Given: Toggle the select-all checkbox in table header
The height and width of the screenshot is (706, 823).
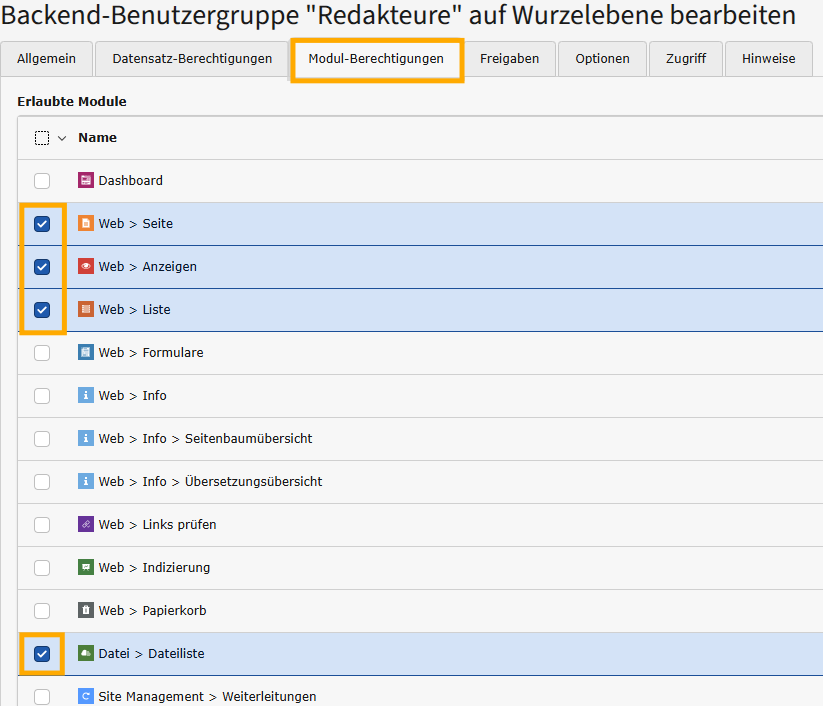Looking at the screenshot, I should point(42,138).
